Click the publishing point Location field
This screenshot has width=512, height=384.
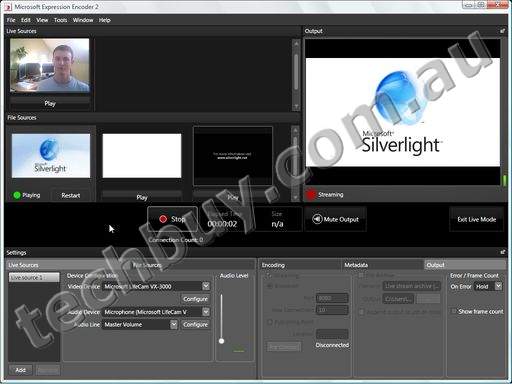click(332, 333)
